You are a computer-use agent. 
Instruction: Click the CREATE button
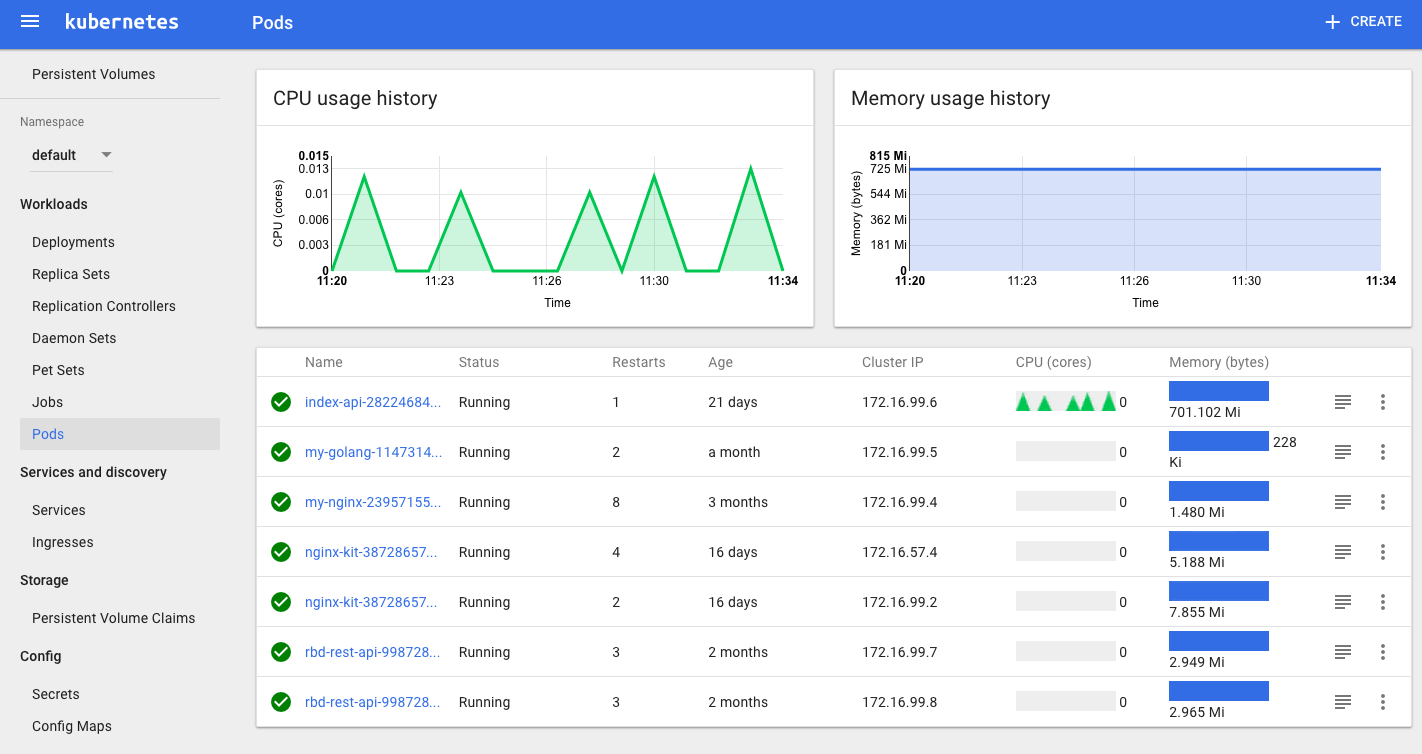(1363, 22)
